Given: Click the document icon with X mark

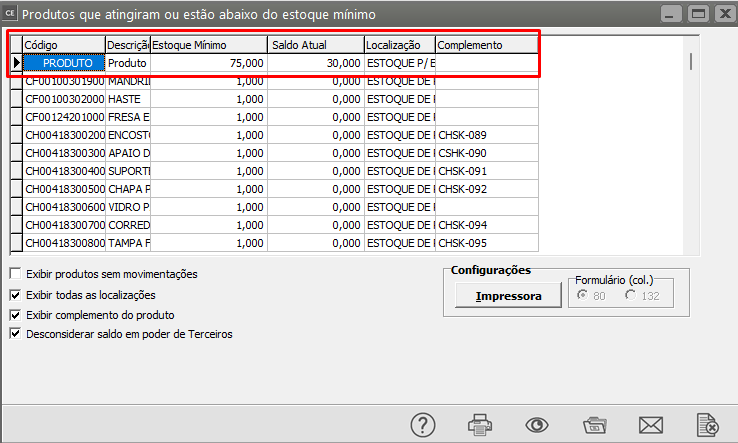Looking at the screenshot, I should (x=708, y=424).
